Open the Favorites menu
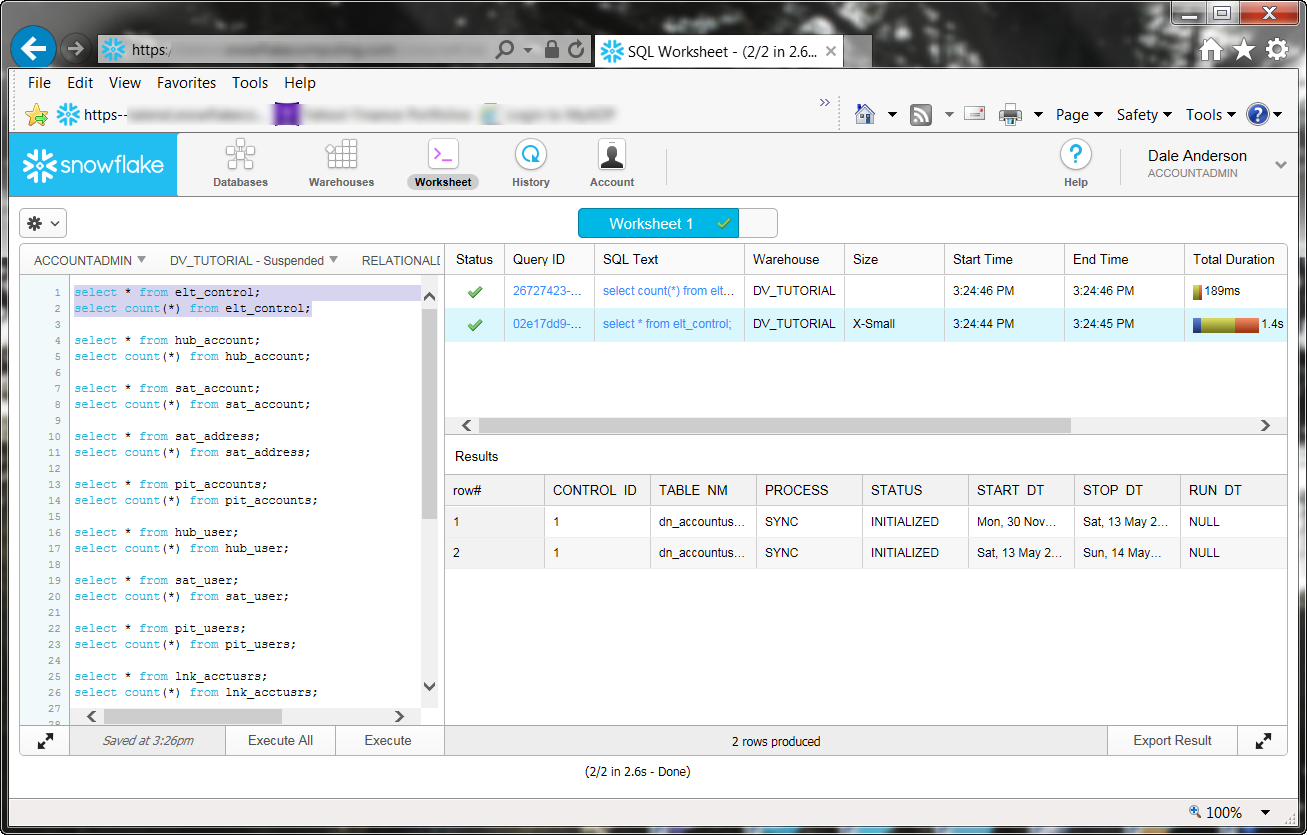Screen dimensions: 1307x835 (x=186, y=83)
